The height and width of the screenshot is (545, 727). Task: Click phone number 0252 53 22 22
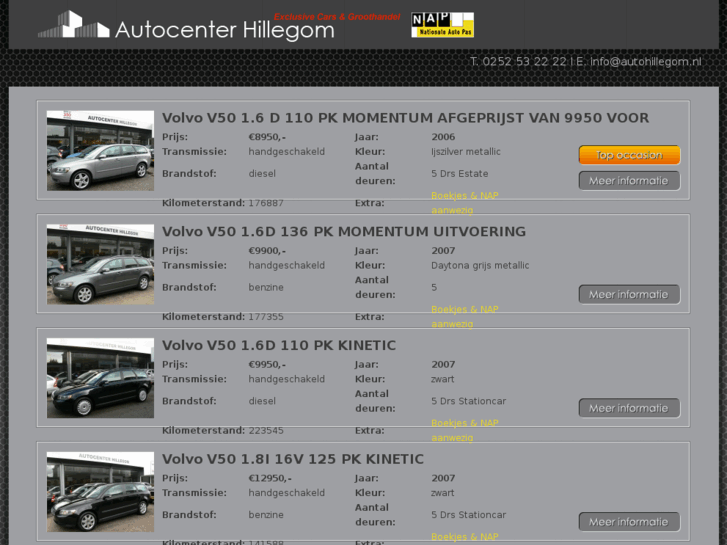pyautogui.click(x=524, y=62)
